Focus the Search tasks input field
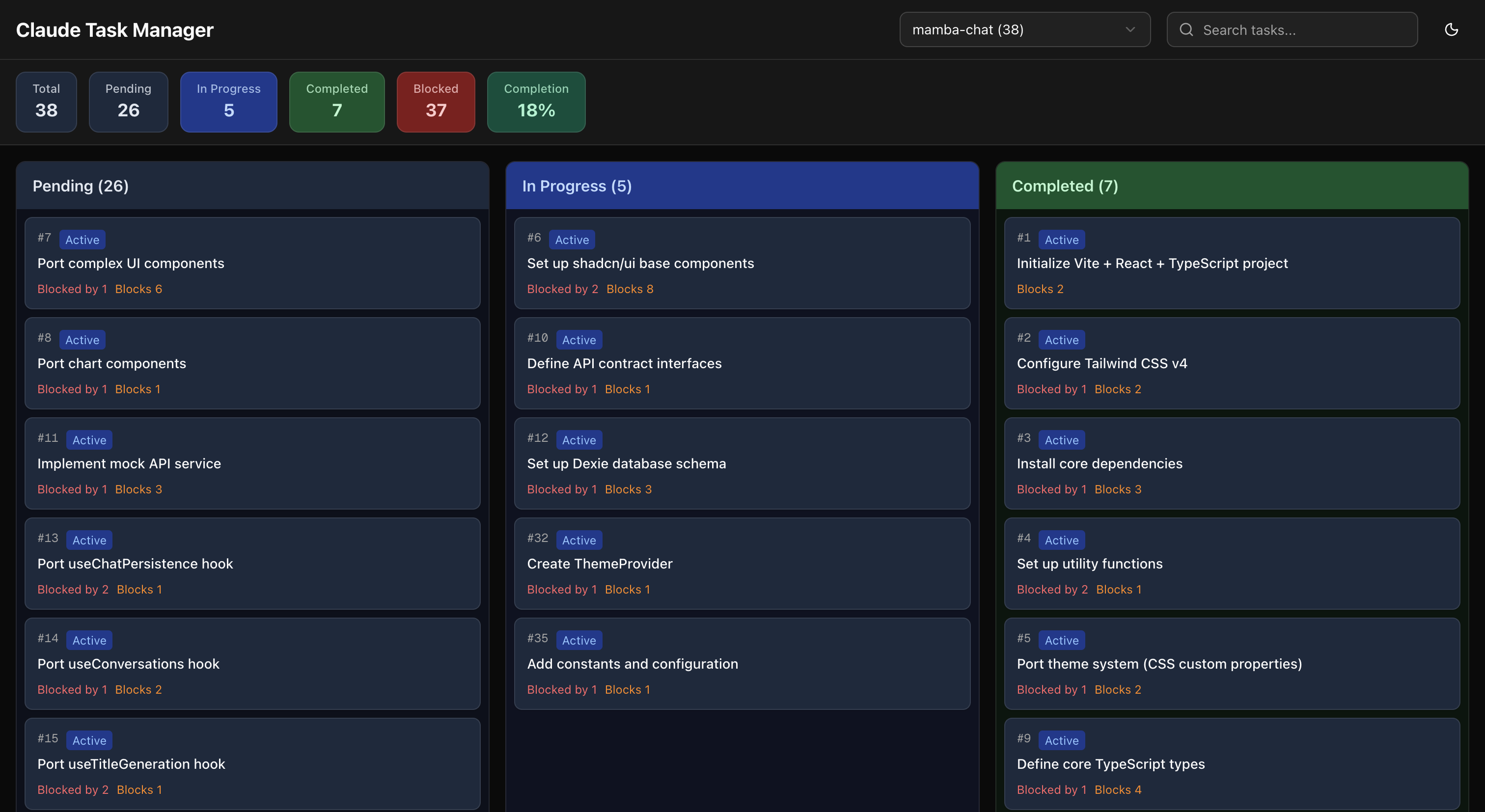The image size is (1485, 812). 1303,30
